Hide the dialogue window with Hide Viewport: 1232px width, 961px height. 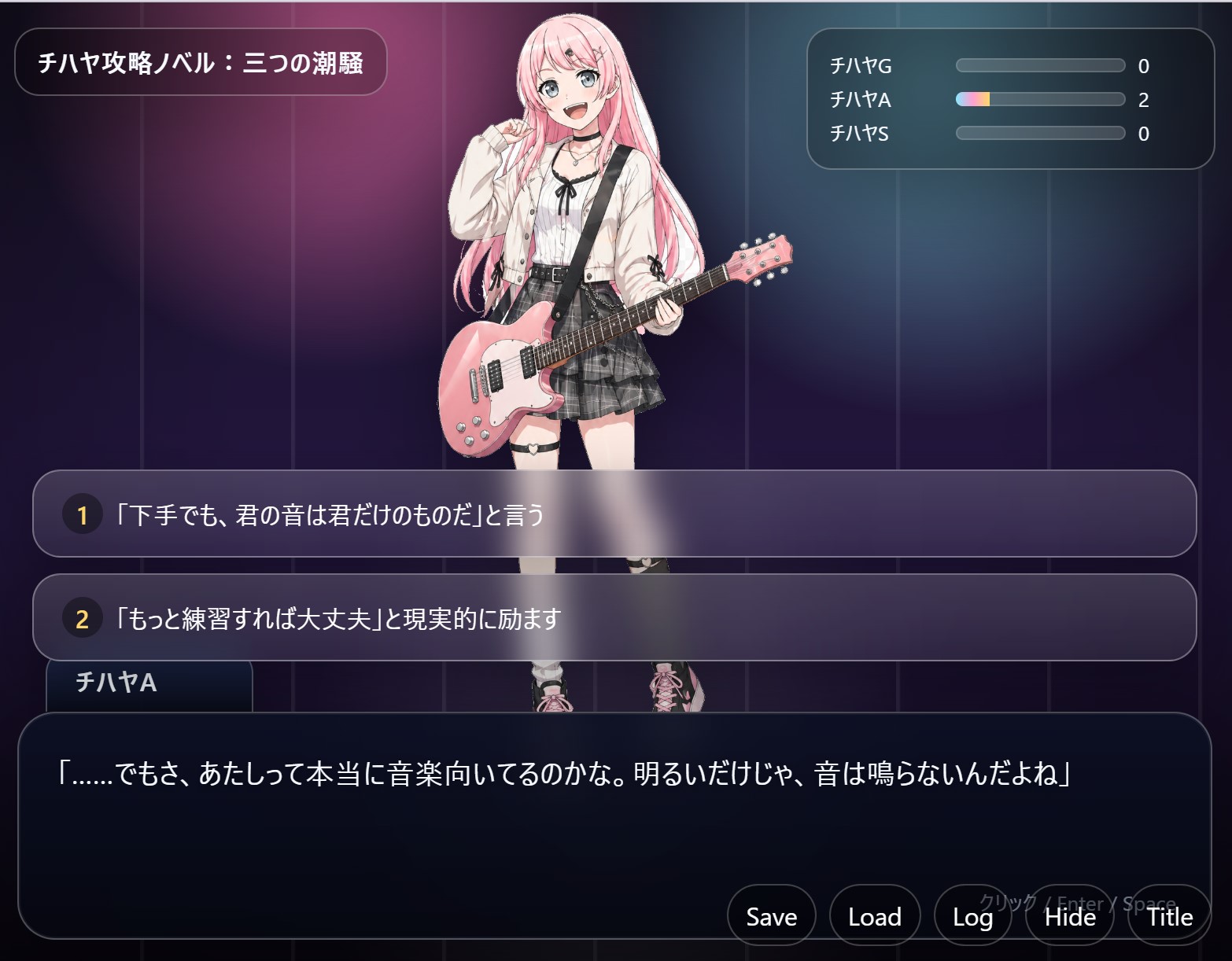coord(1070,916)
